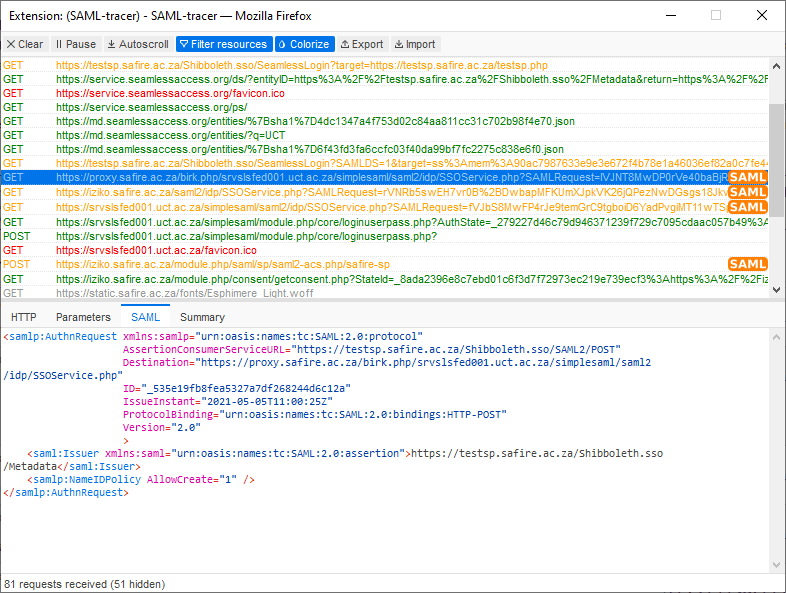786x593 pixels.
Task: Select the service.seamlessaccess.org/favicon.ico request
Action: 384,93
